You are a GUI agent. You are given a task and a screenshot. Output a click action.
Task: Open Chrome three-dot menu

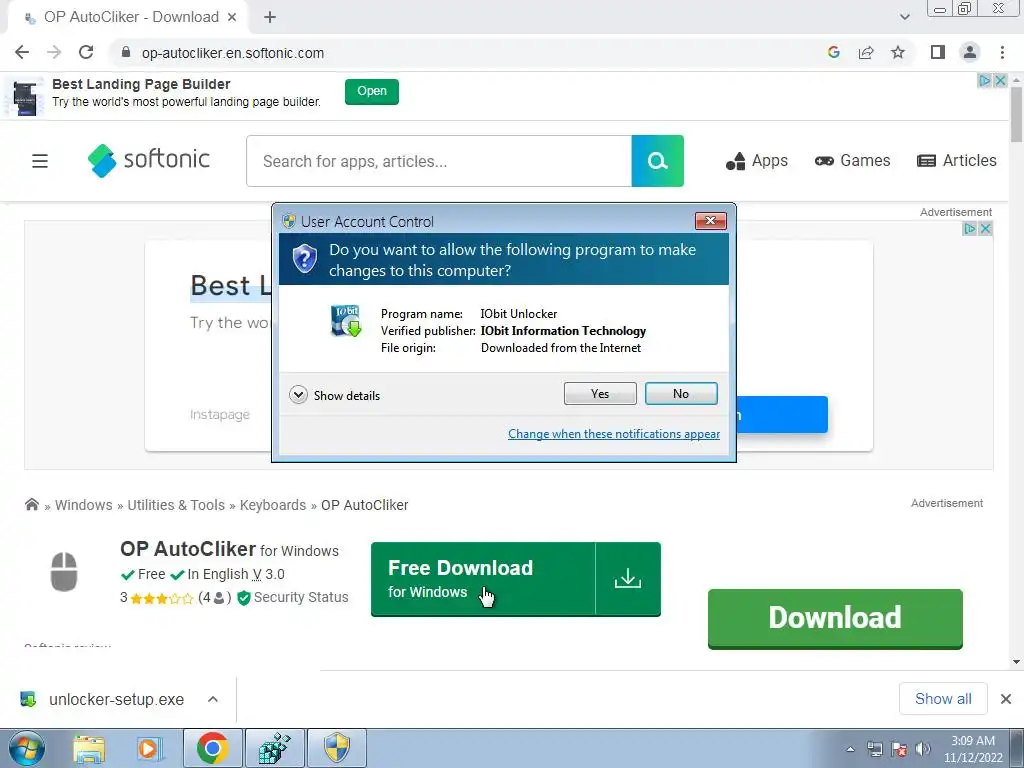click(1002, 52)
